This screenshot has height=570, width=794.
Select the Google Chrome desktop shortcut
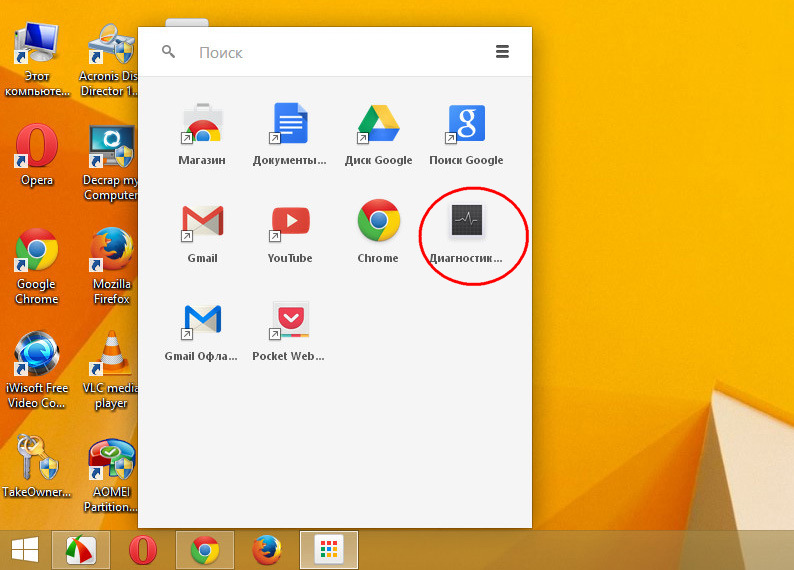click(x=36, y=266)
